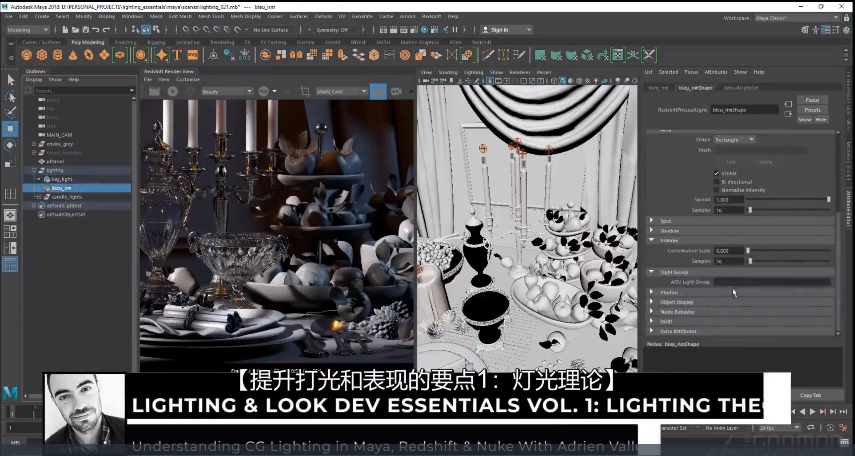
Task: Switch to the Rendering shelf tab
Action: pyautogui.click(x=222, y=42)
